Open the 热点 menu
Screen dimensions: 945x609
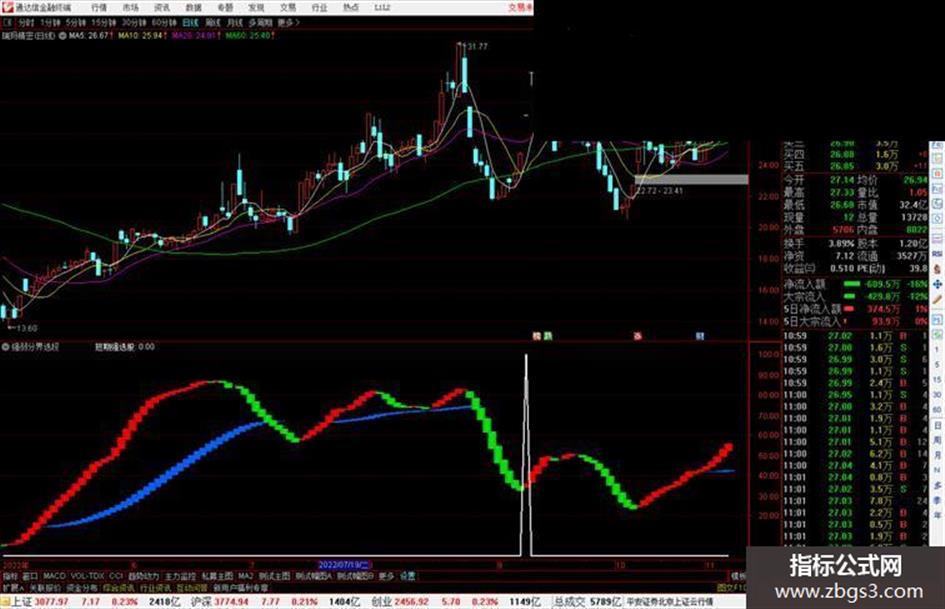coord(350,7)
